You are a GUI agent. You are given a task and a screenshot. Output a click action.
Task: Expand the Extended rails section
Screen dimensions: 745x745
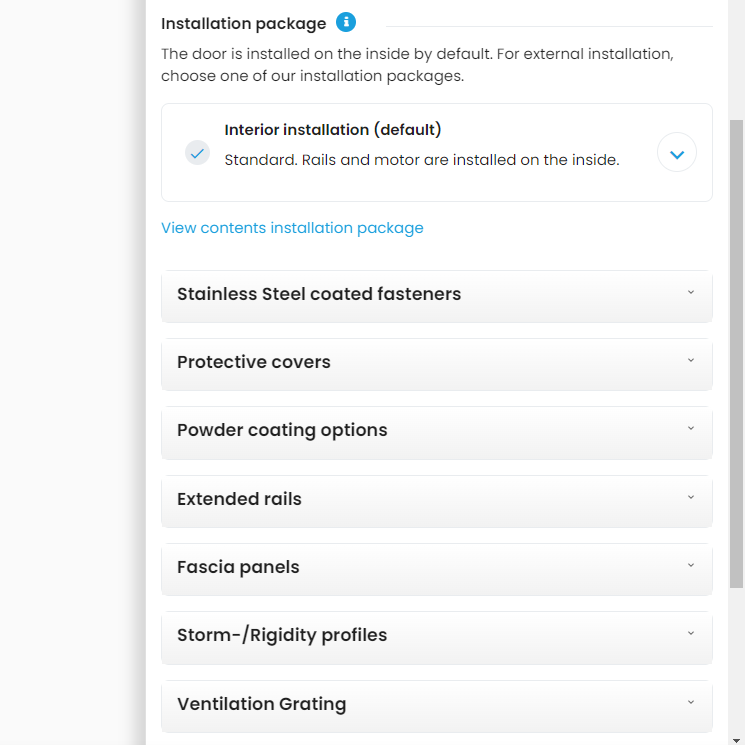pyautogui.click(x=239, y=499)
